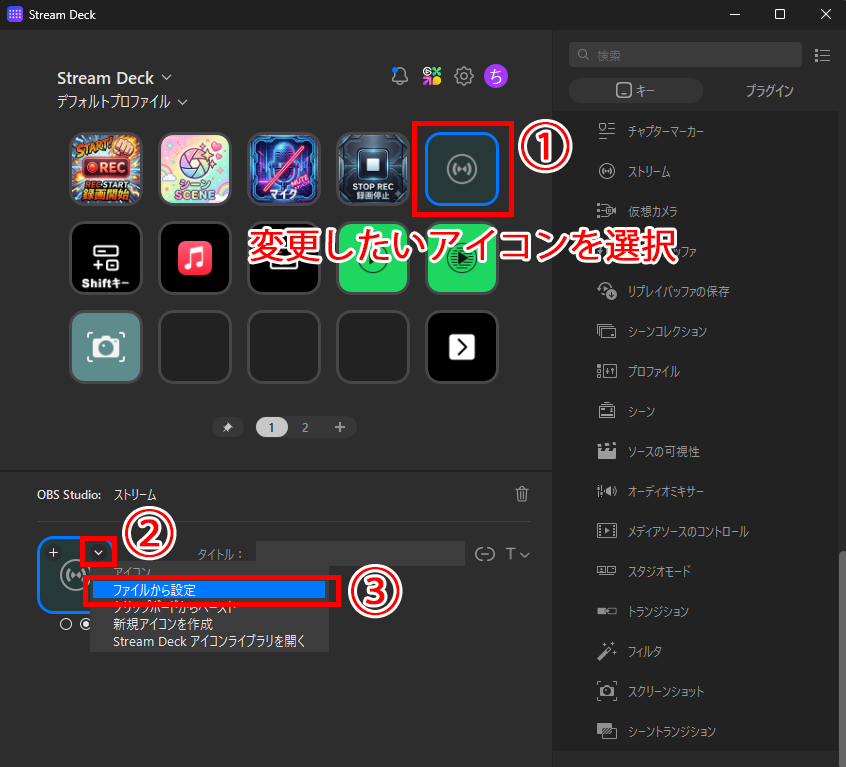Screen dimensions: 846x767
Task: Choose Stream Deck アイコンライブラリを開く
Action: pos(209,641)
